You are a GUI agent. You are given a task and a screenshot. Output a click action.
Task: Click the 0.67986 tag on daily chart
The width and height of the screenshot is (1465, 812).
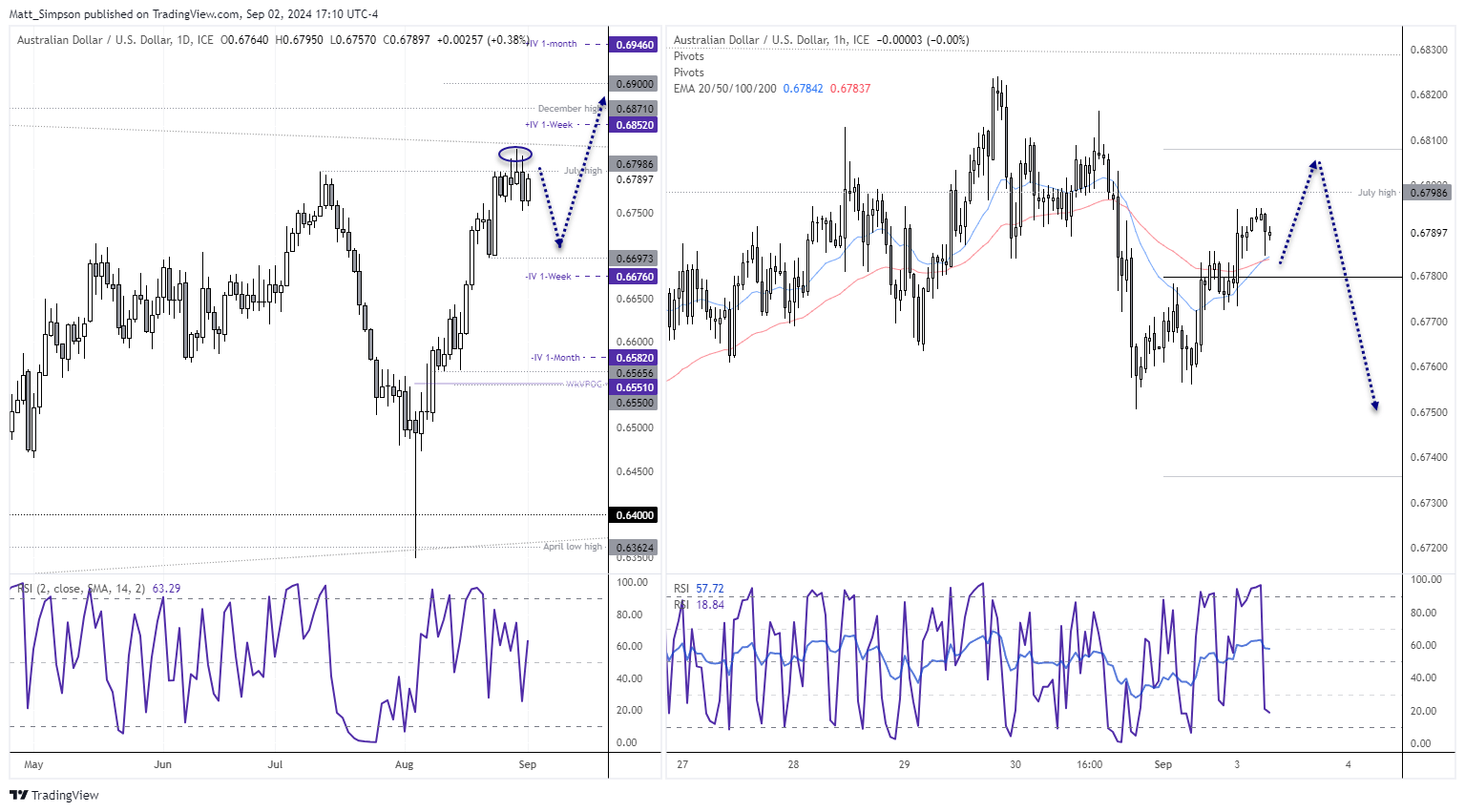pos(635,164)
